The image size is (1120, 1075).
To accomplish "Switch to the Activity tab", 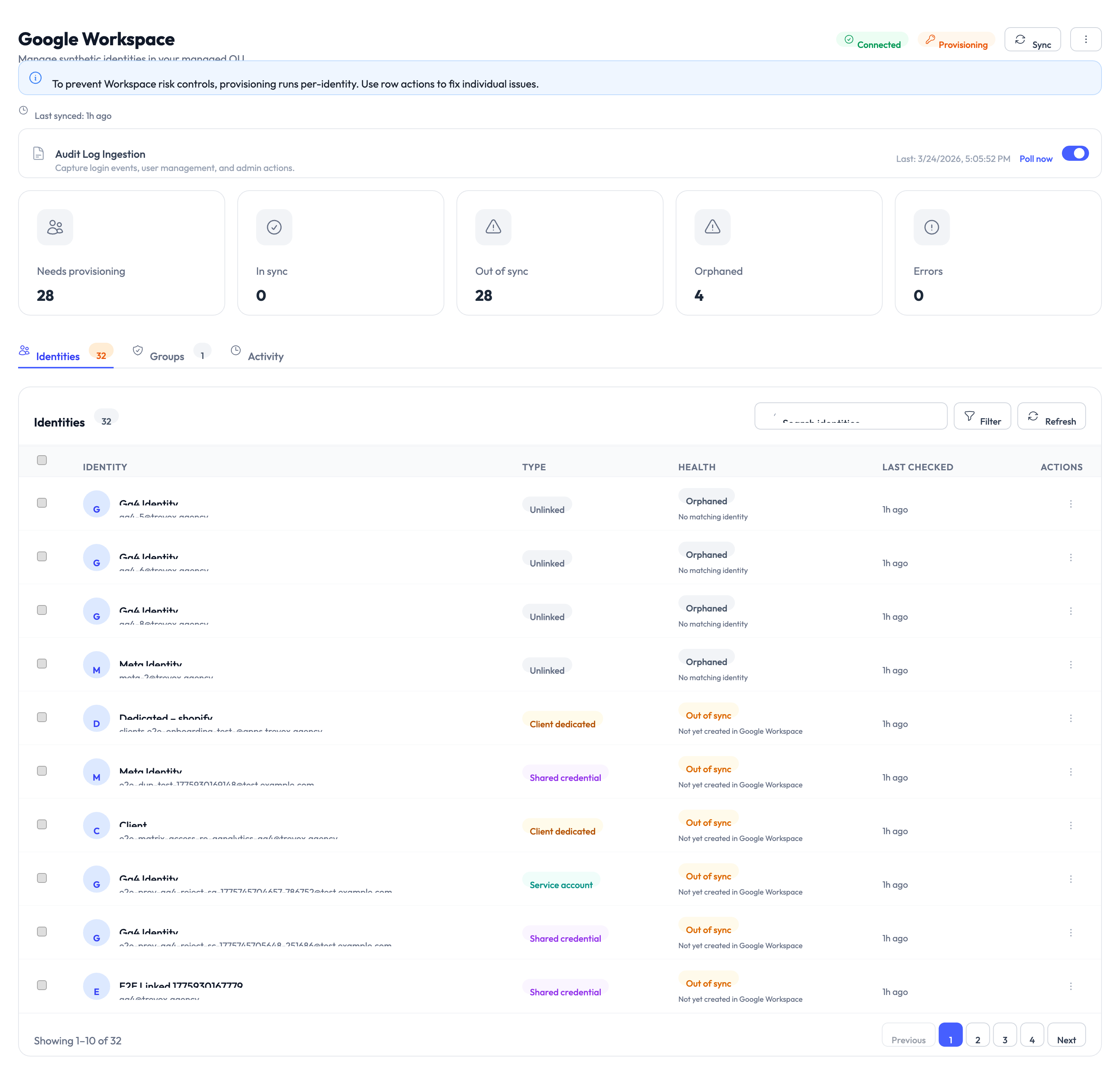I will click(265, 356).
